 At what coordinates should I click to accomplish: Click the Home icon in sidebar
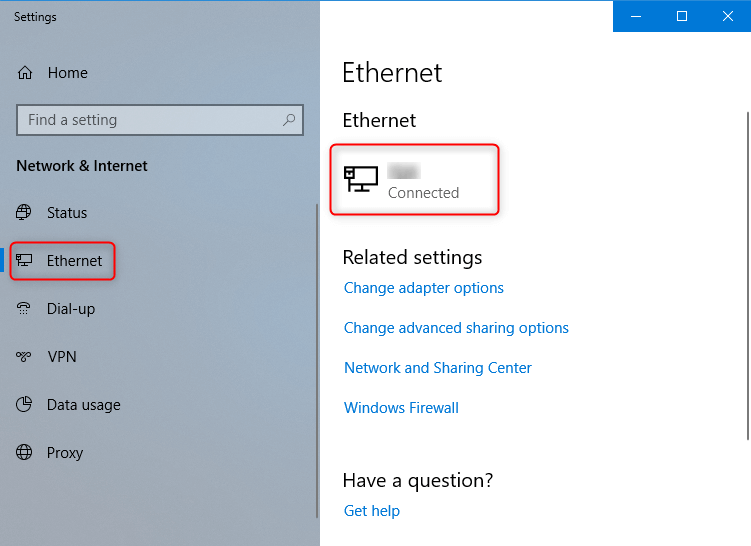(25, 73)
